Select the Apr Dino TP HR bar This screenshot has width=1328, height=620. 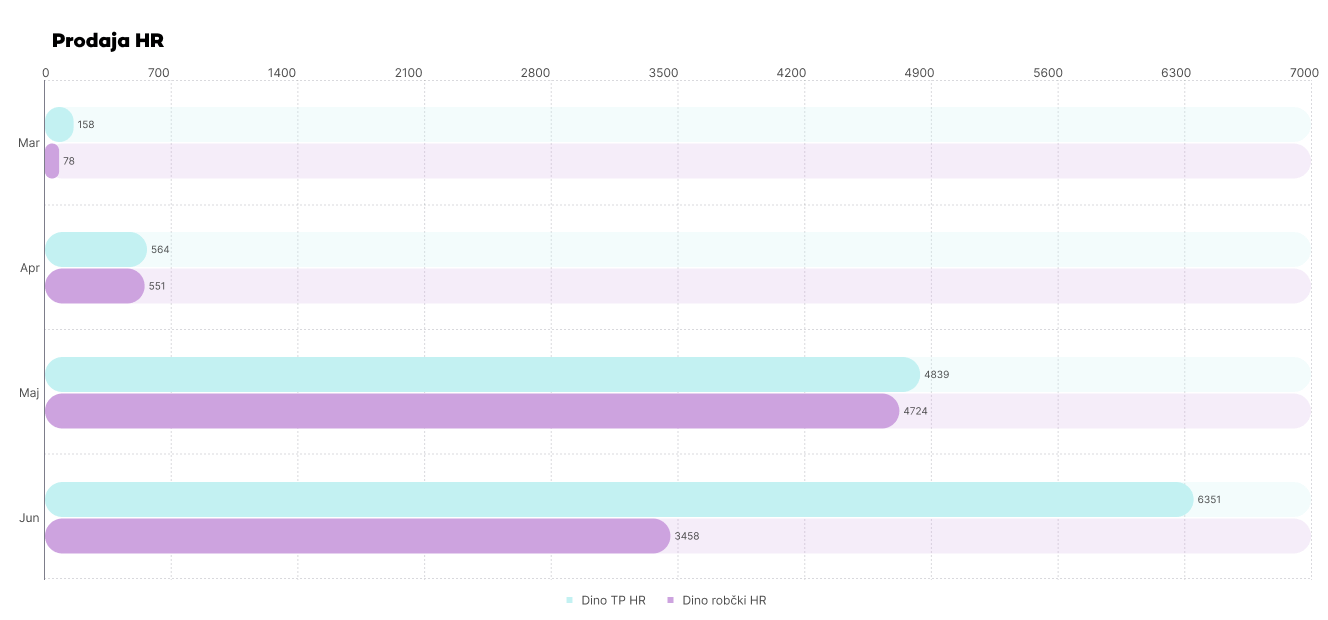coord(95,249)
